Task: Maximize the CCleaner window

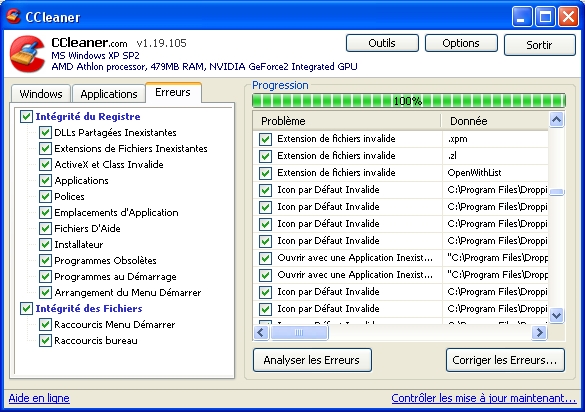Action: click(545, 16)
